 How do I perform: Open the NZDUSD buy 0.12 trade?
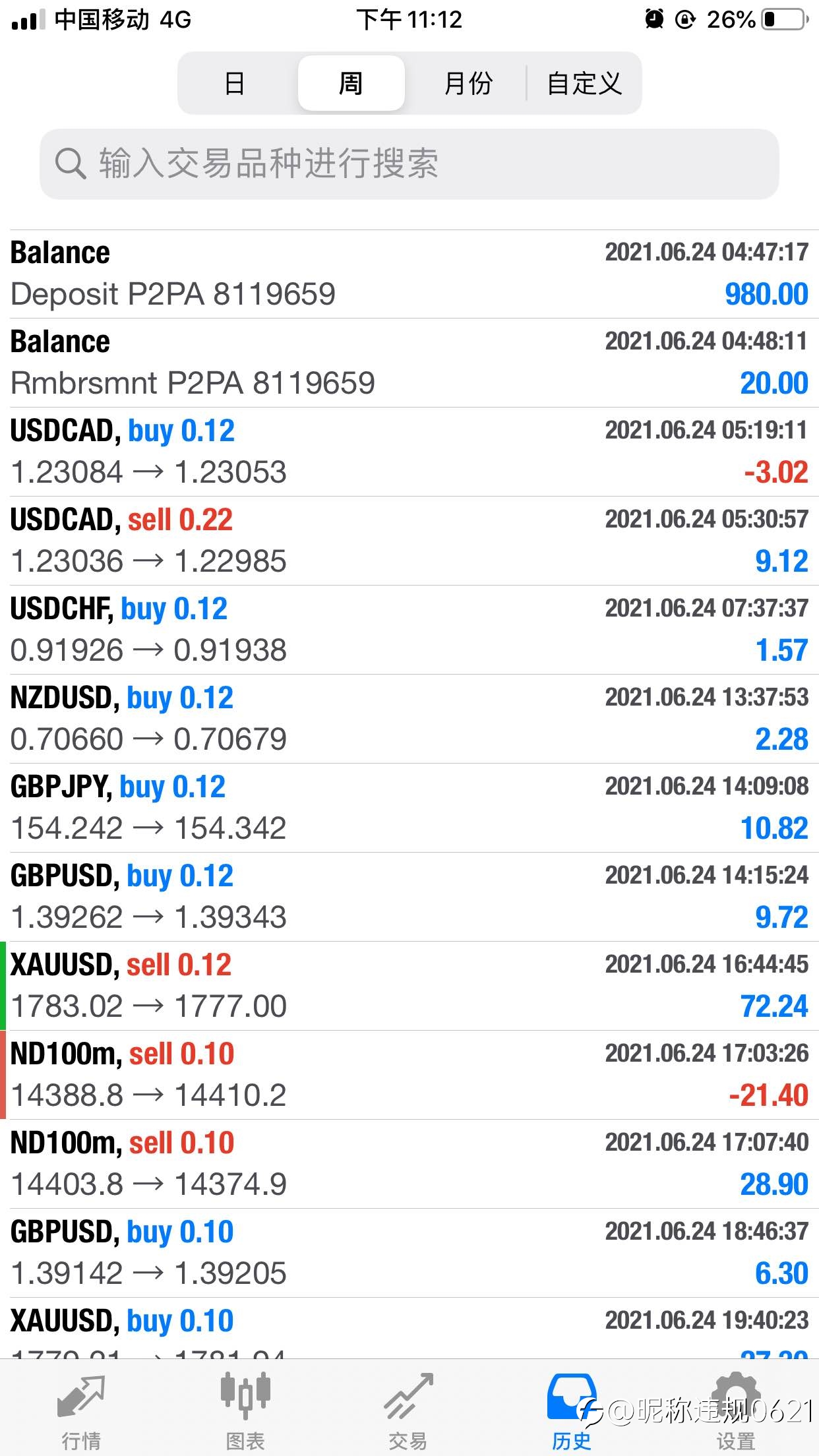click(409, 719)
